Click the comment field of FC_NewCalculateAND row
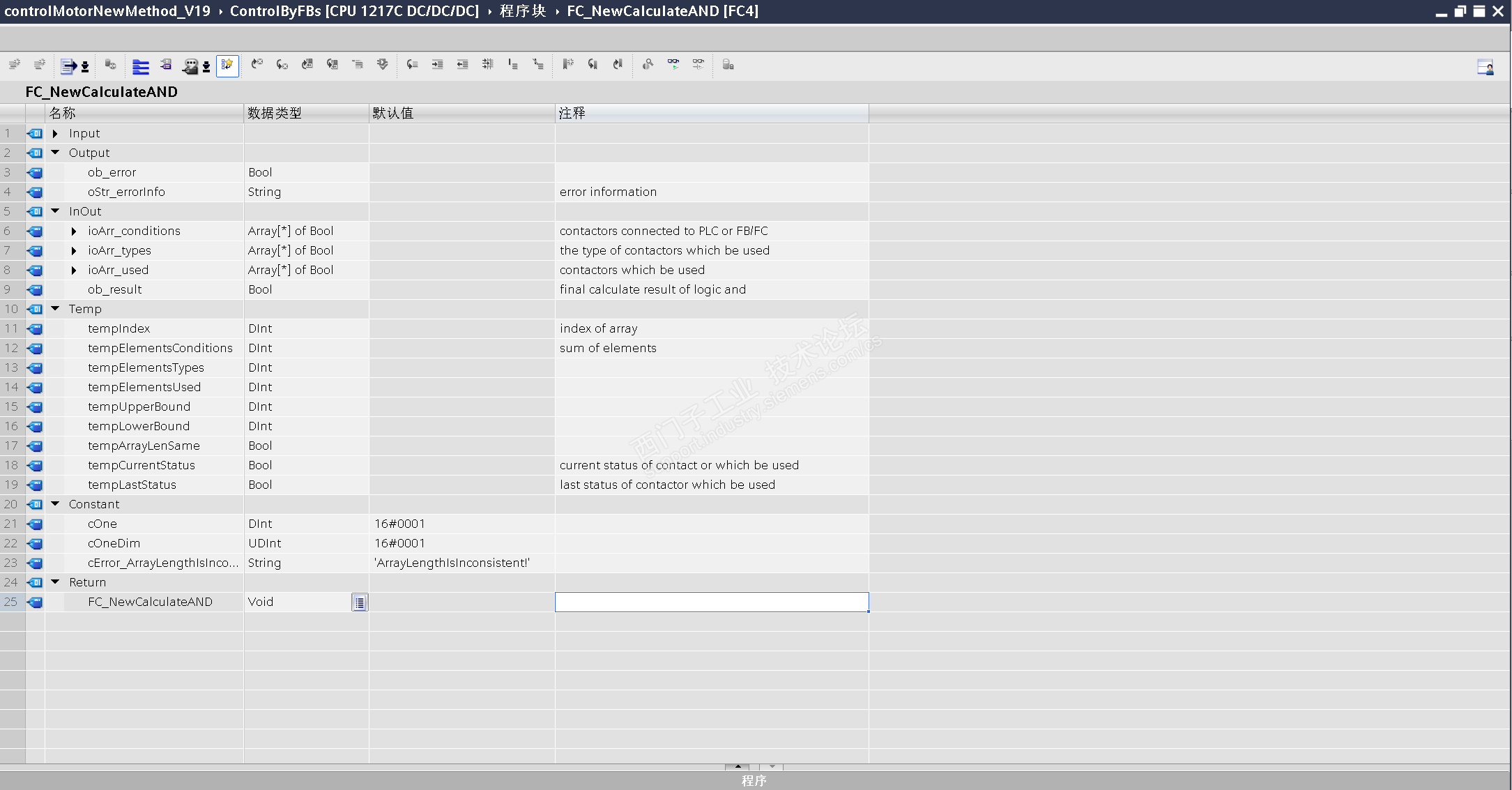Screen dimensions: 1512x790 711,602
